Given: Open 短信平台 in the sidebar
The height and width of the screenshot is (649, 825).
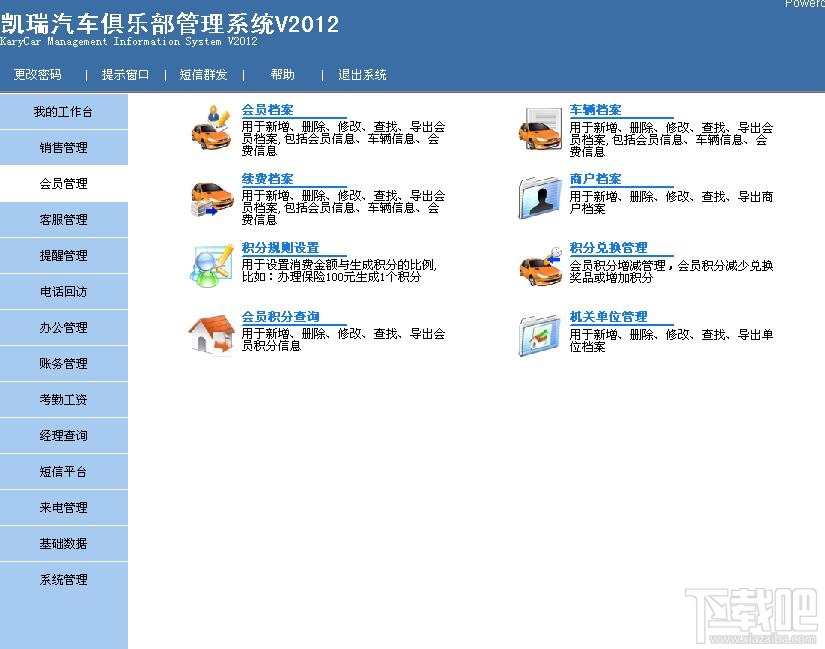Looking at the screenshot, I should pyautogui.click(x=64, y=471).
